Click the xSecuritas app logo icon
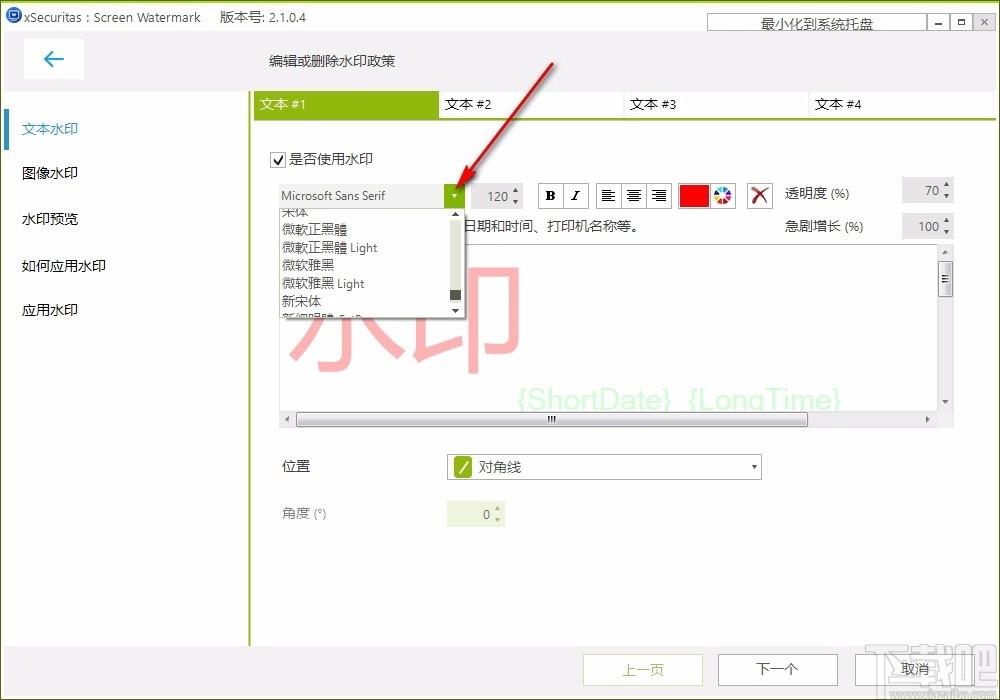Image resolution: width=1000 pixels, height=700 pixels. (x=13, y=15)
